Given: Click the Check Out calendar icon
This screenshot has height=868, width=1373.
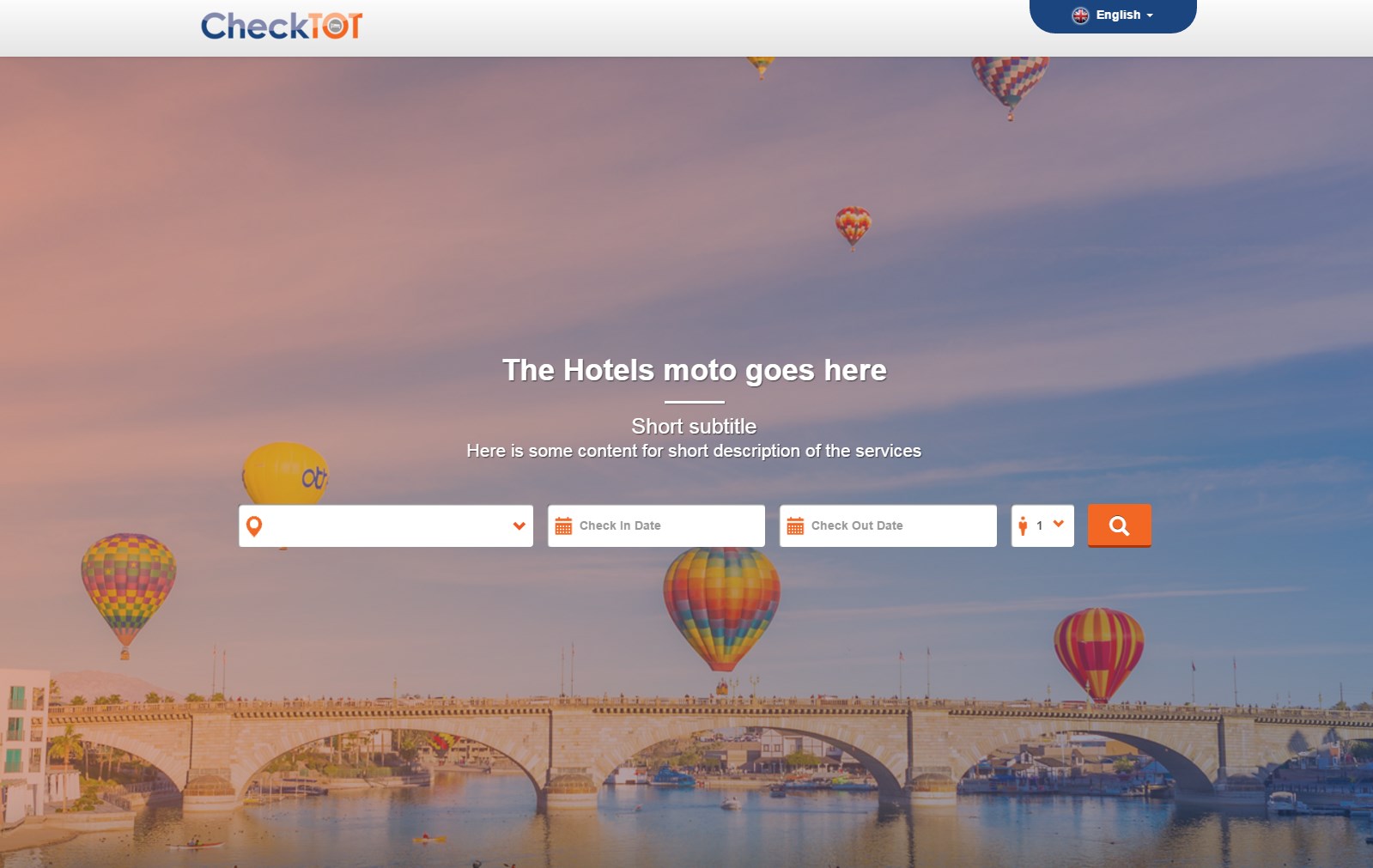Looking at the screenshot, I should [x=795, y=526].
